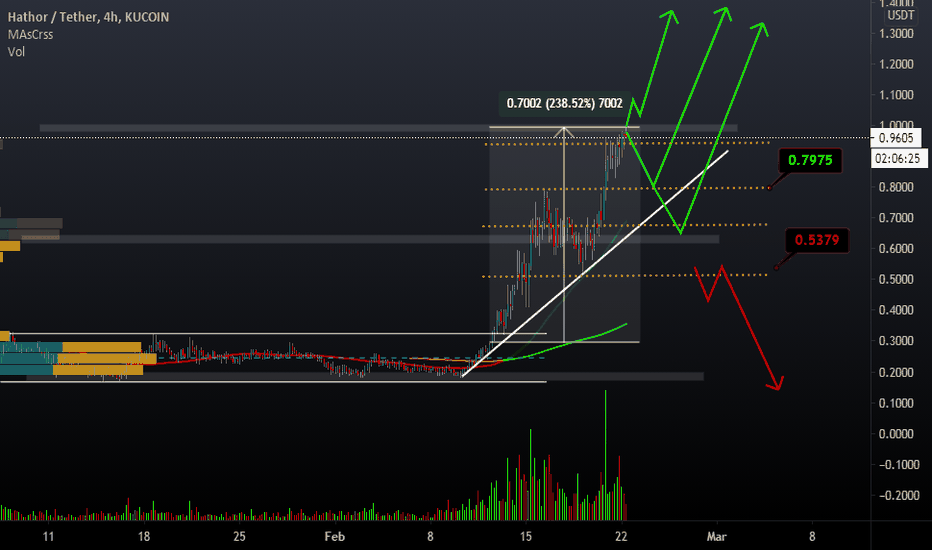Click the green 0.7975 price label
This screenshot has width=932, height=550.
(810, 160)
